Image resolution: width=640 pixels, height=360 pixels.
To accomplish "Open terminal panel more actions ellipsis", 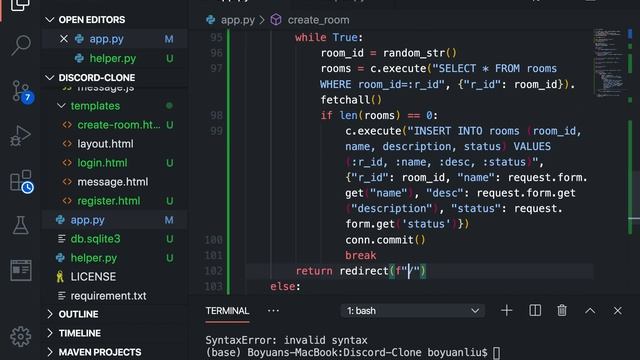I will (x=273, y=311).
